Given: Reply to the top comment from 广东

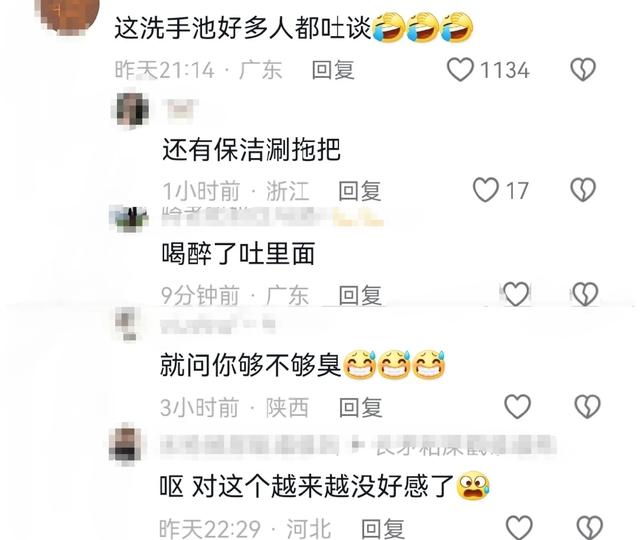Looking at the screenshot, I should [x=333, y=70].
